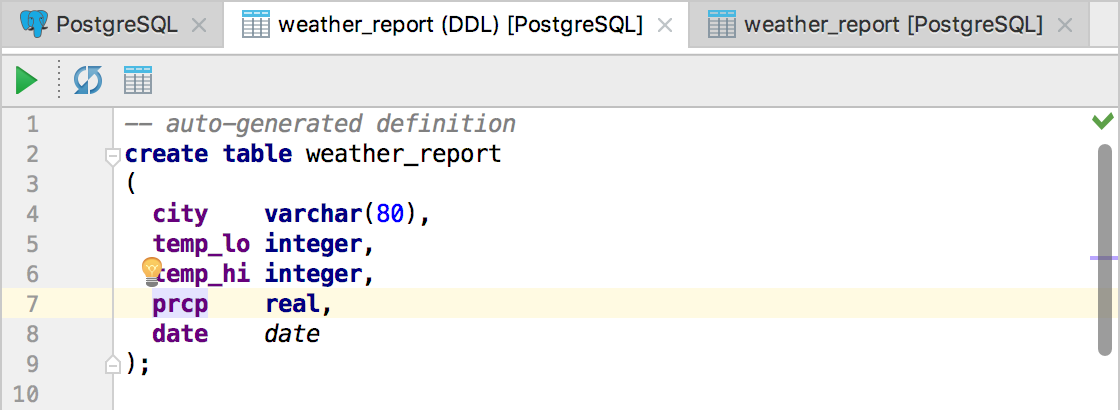This screenshot has height=410, width=1120.
Task: Click table icon on weather_report (DDL) tab
Action: (255, 25)
